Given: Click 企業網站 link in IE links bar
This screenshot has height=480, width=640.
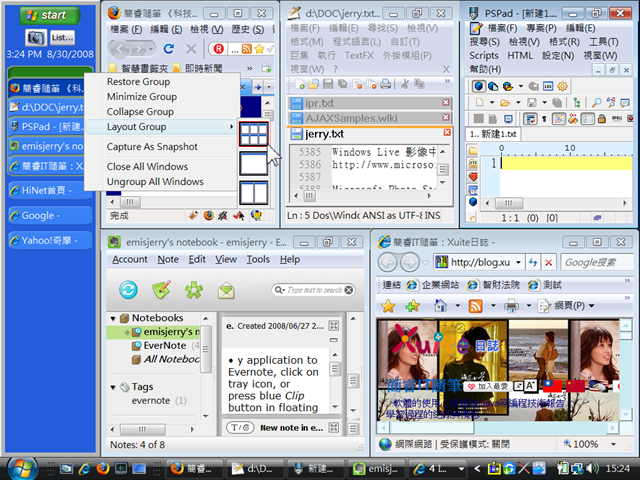Looking at the screenshot, I should [x=433, y=285].
